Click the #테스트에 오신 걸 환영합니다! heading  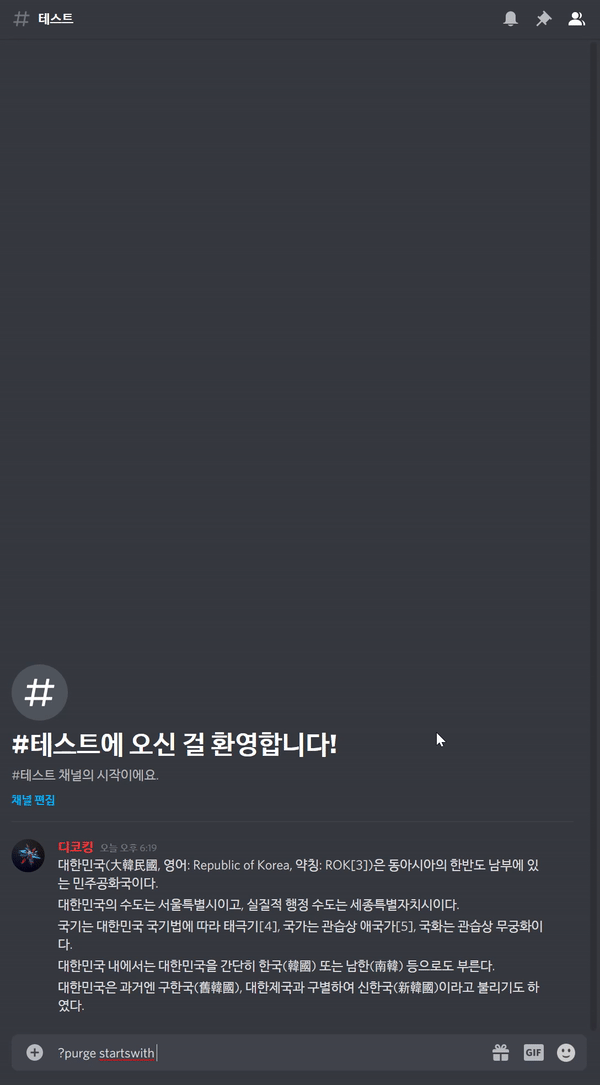pyautogui.click(x=174, y=745)
